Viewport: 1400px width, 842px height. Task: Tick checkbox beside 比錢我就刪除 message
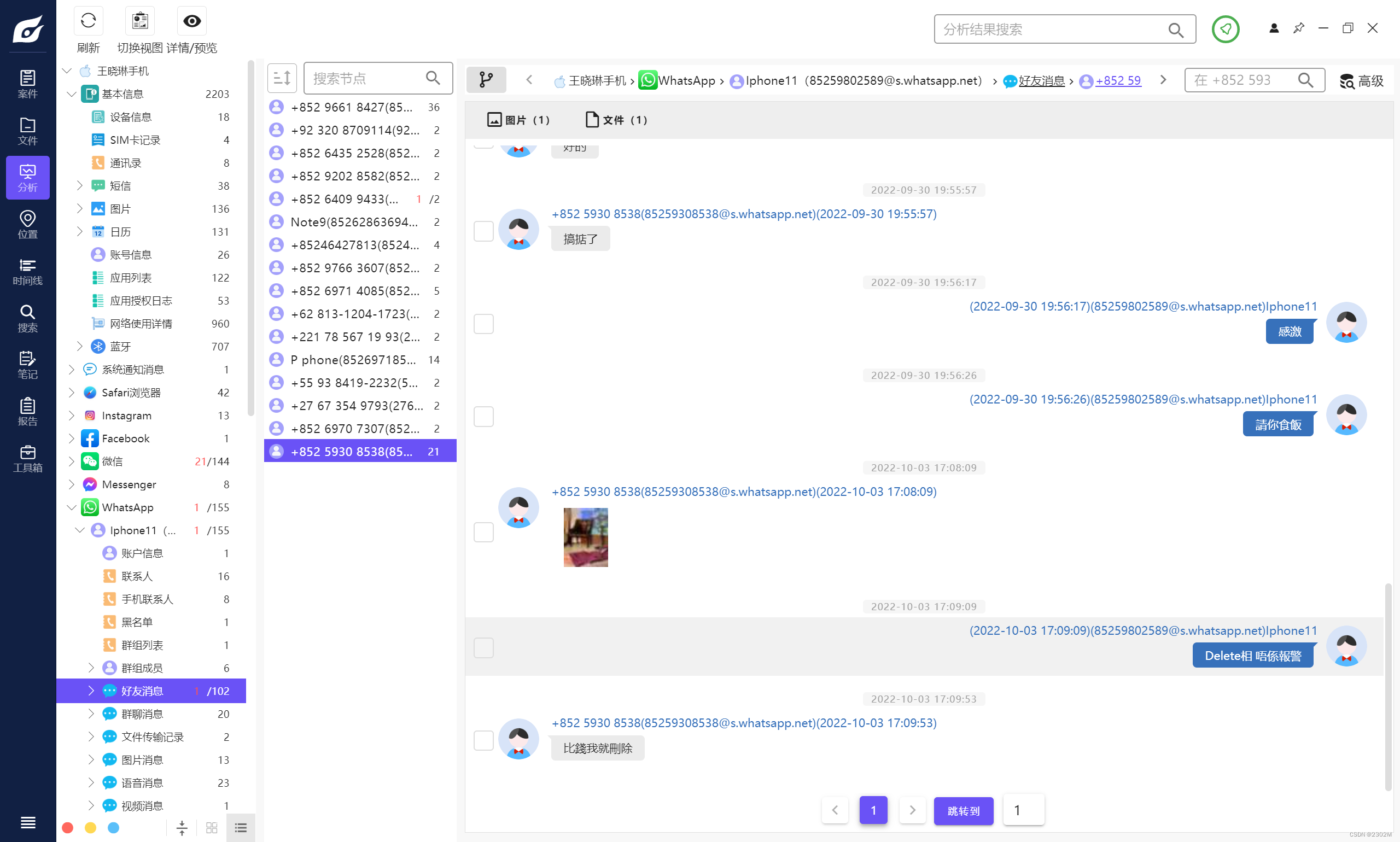point(483,740)
